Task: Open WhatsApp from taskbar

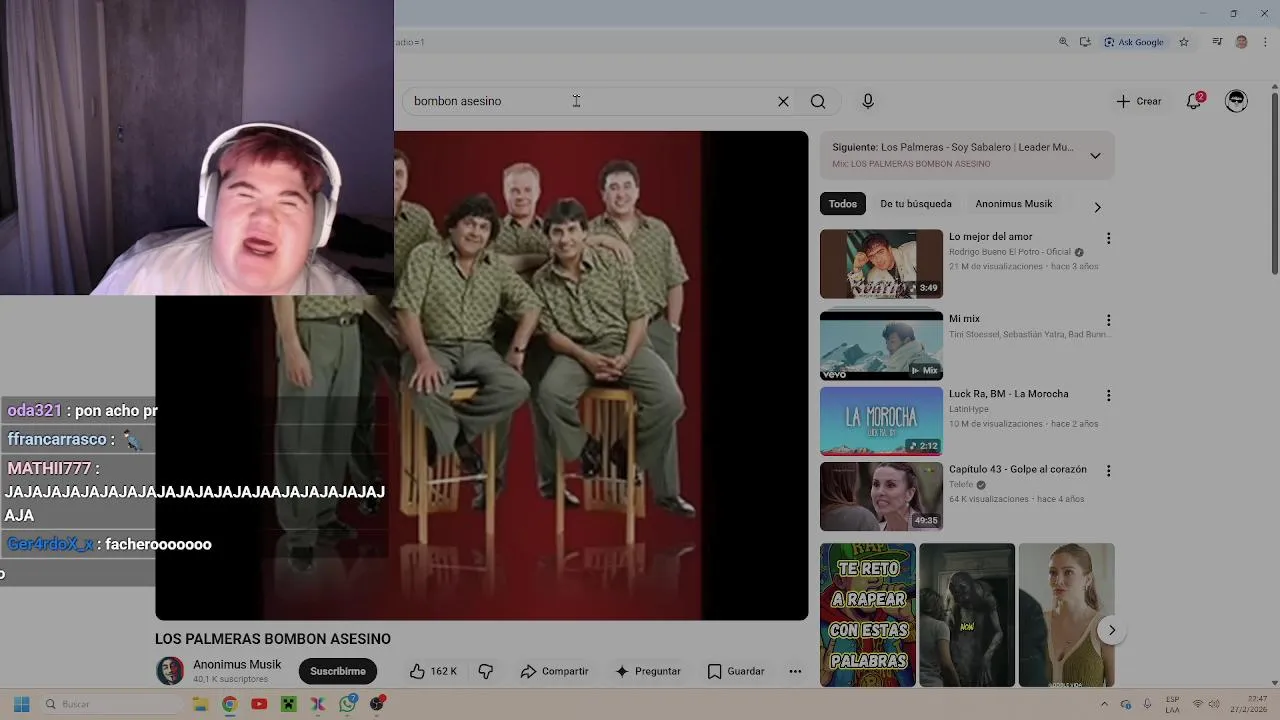Action: (x=347, y=704)
